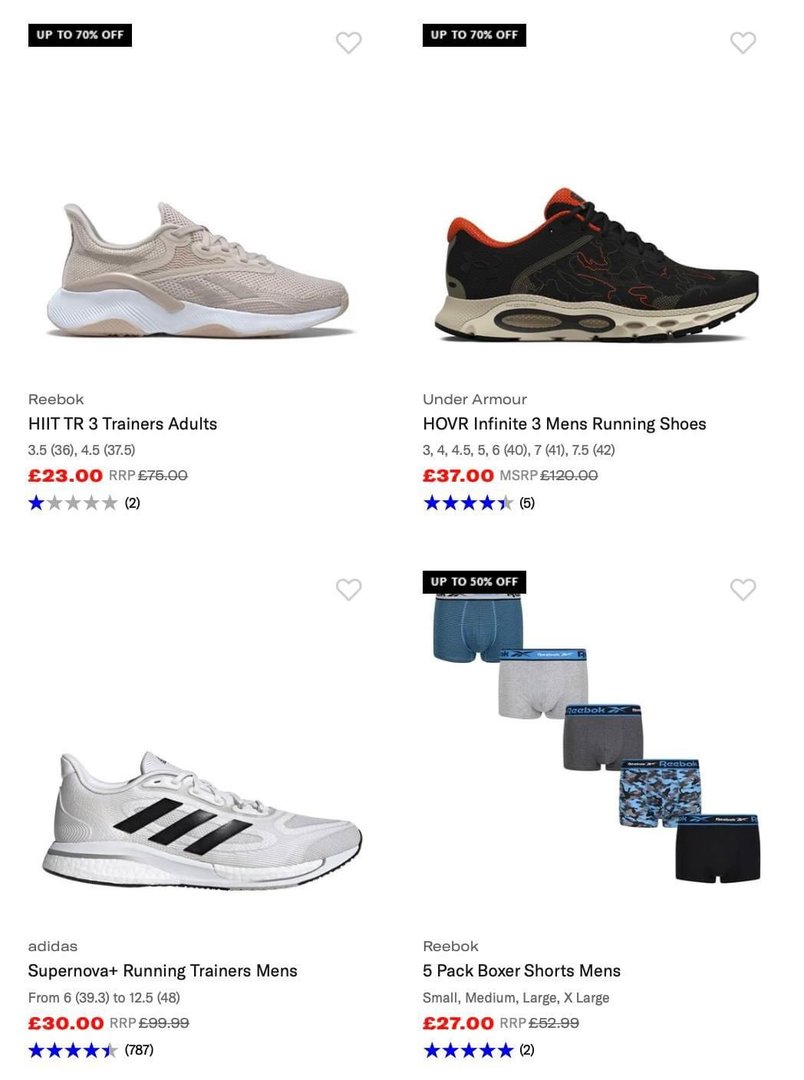Open the black Under Armour shoe image

[597, 264]
